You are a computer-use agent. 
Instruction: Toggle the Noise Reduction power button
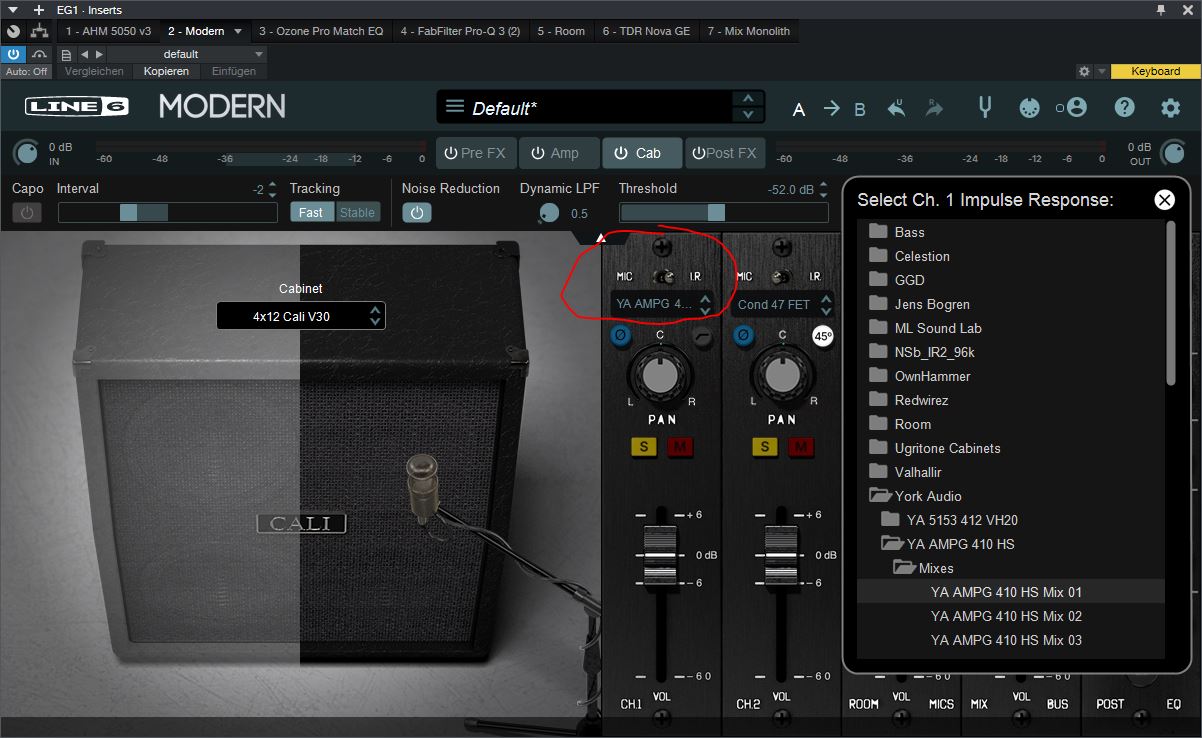click(x=417, y=212)
